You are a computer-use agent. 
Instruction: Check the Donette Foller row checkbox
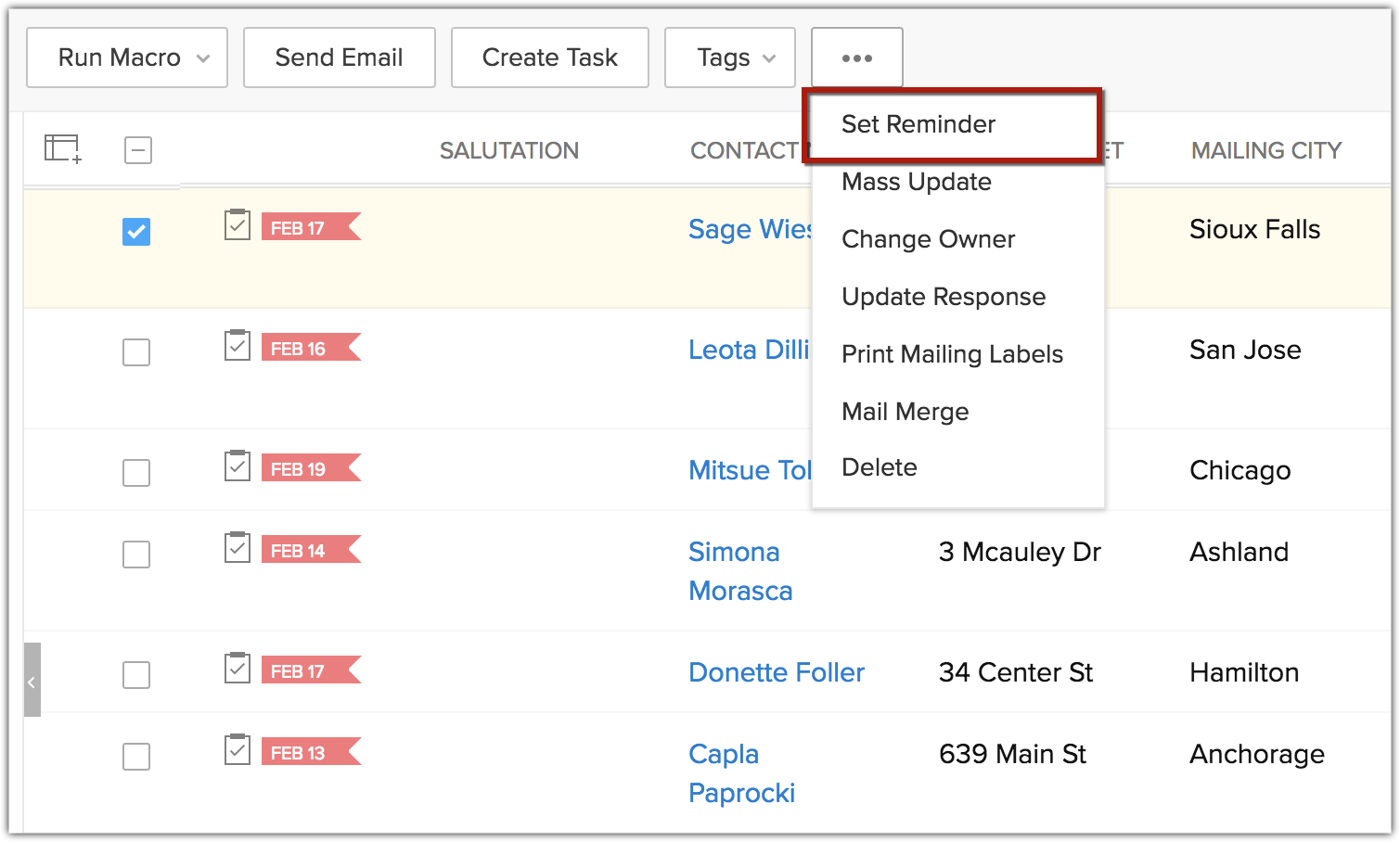136,675
